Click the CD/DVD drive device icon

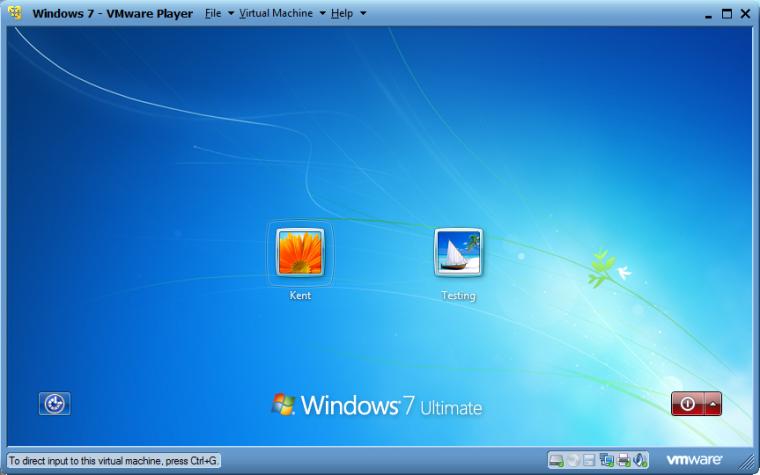573,459
